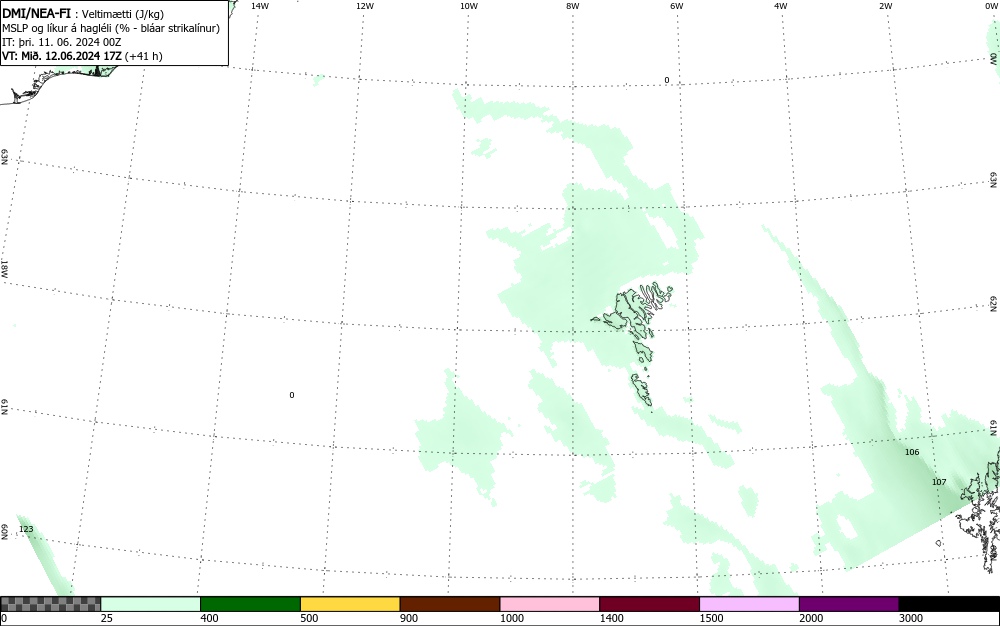The width and height of the screenshot is (1000, 626).
Task: Click the dark green 400-500 legend swatch
Action: point(250,604)
